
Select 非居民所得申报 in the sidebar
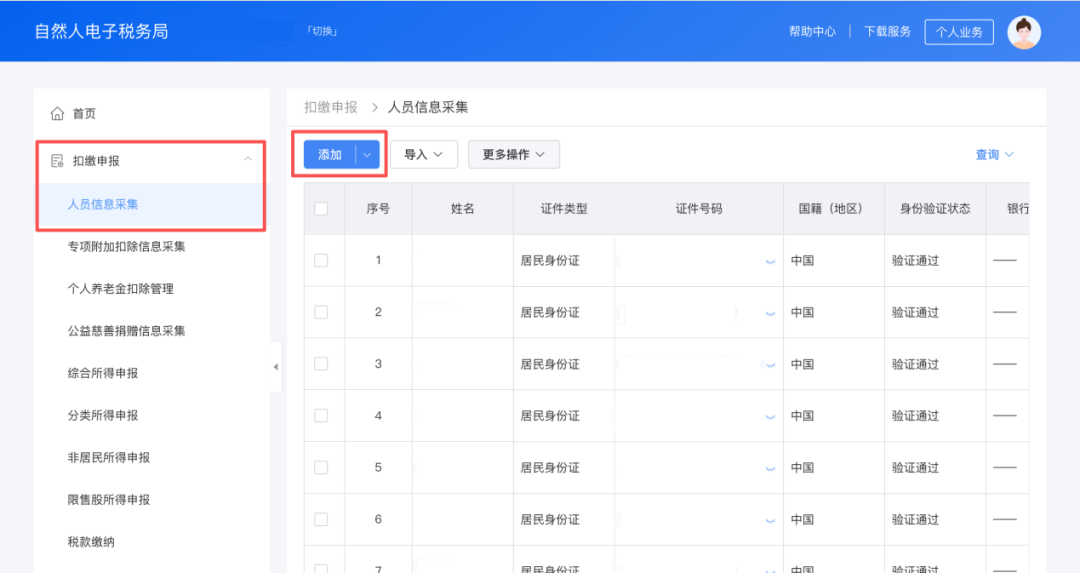pyautogui.click(x=108, y=458)
